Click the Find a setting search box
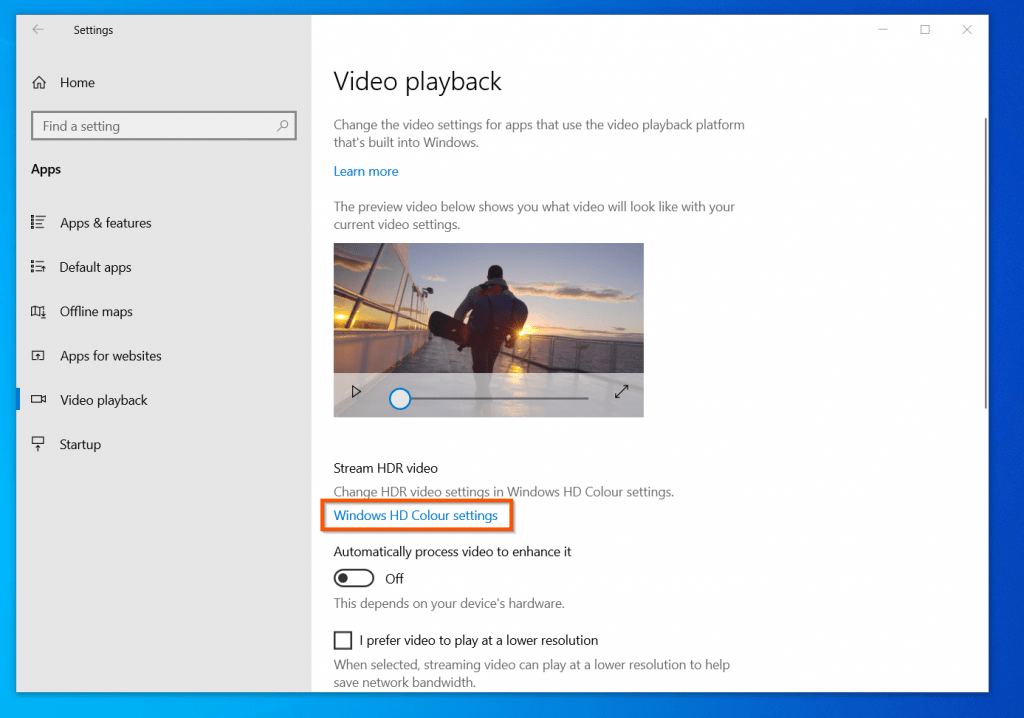Image resolution: width=1024 pixels, height=718 pixels. click(163, 125)
